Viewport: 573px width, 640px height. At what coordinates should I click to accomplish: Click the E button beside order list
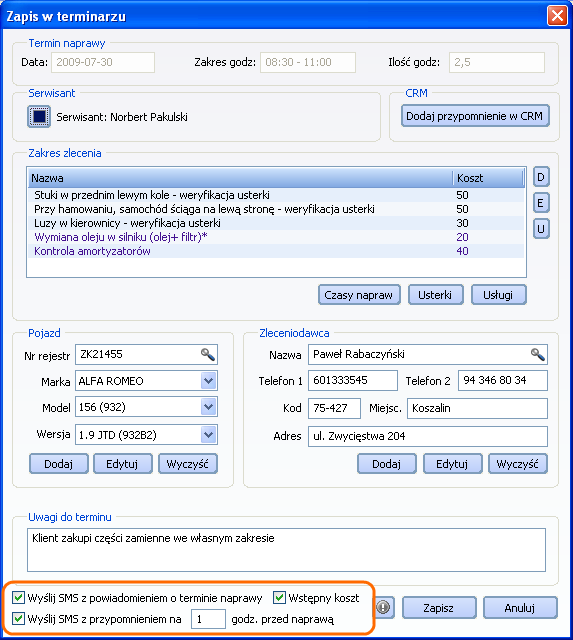tap(541, 203)
